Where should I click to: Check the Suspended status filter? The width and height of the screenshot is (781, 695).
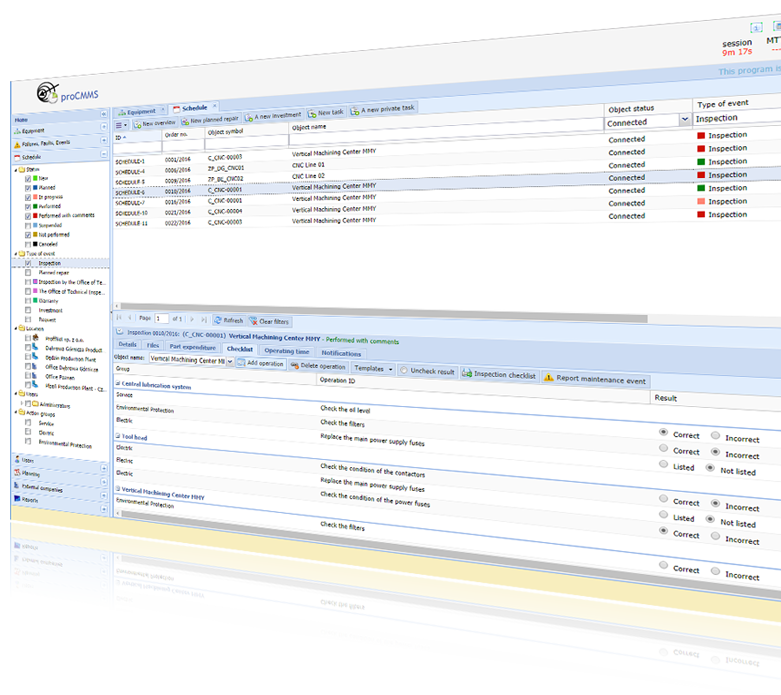click(28, 226)
